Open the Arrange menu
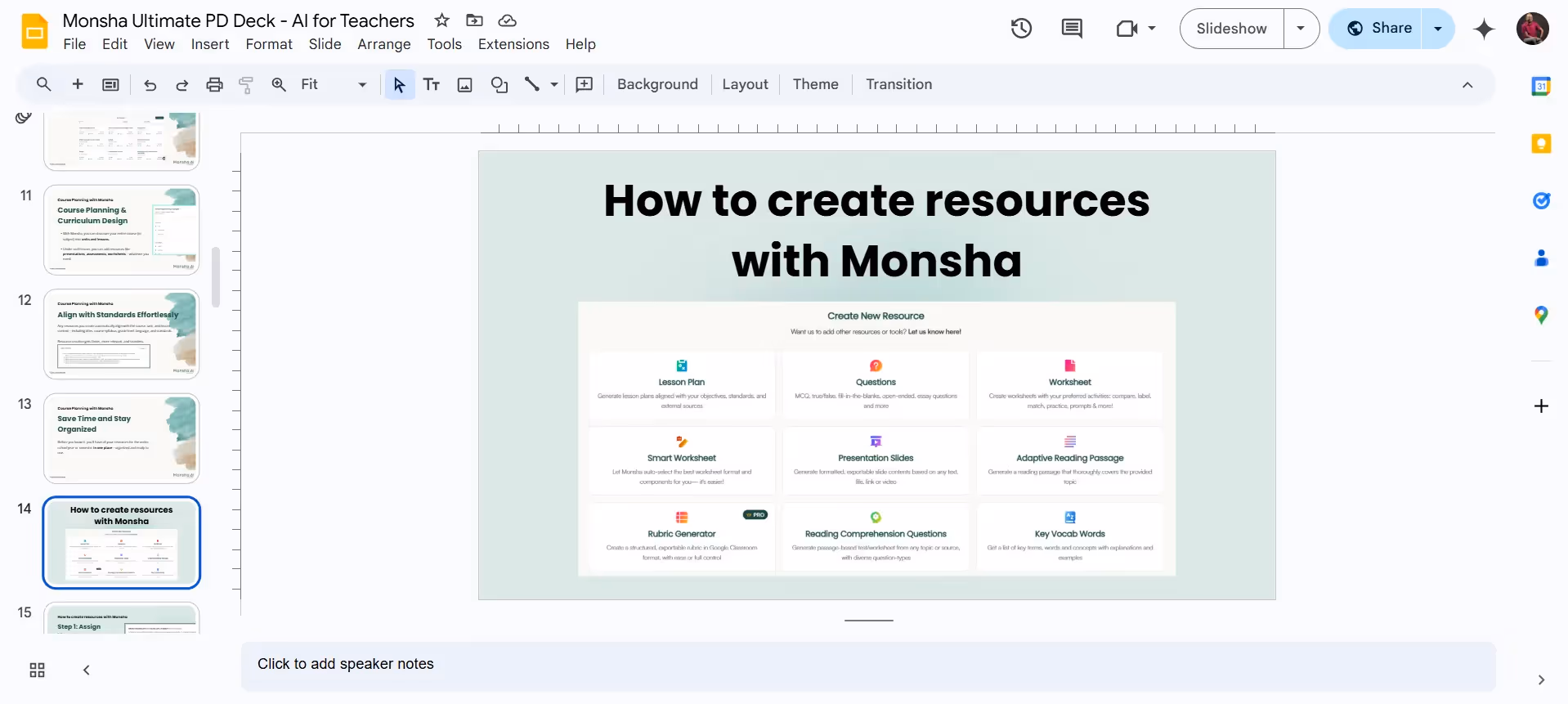The image size is (1568, 704). point(384,44)
